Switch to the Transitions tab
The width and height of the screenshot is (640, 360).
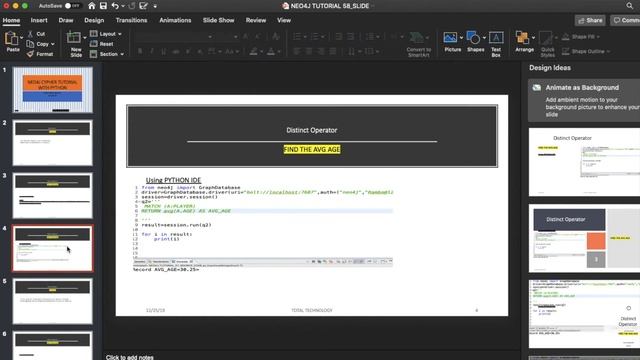[x=131, y=20]
